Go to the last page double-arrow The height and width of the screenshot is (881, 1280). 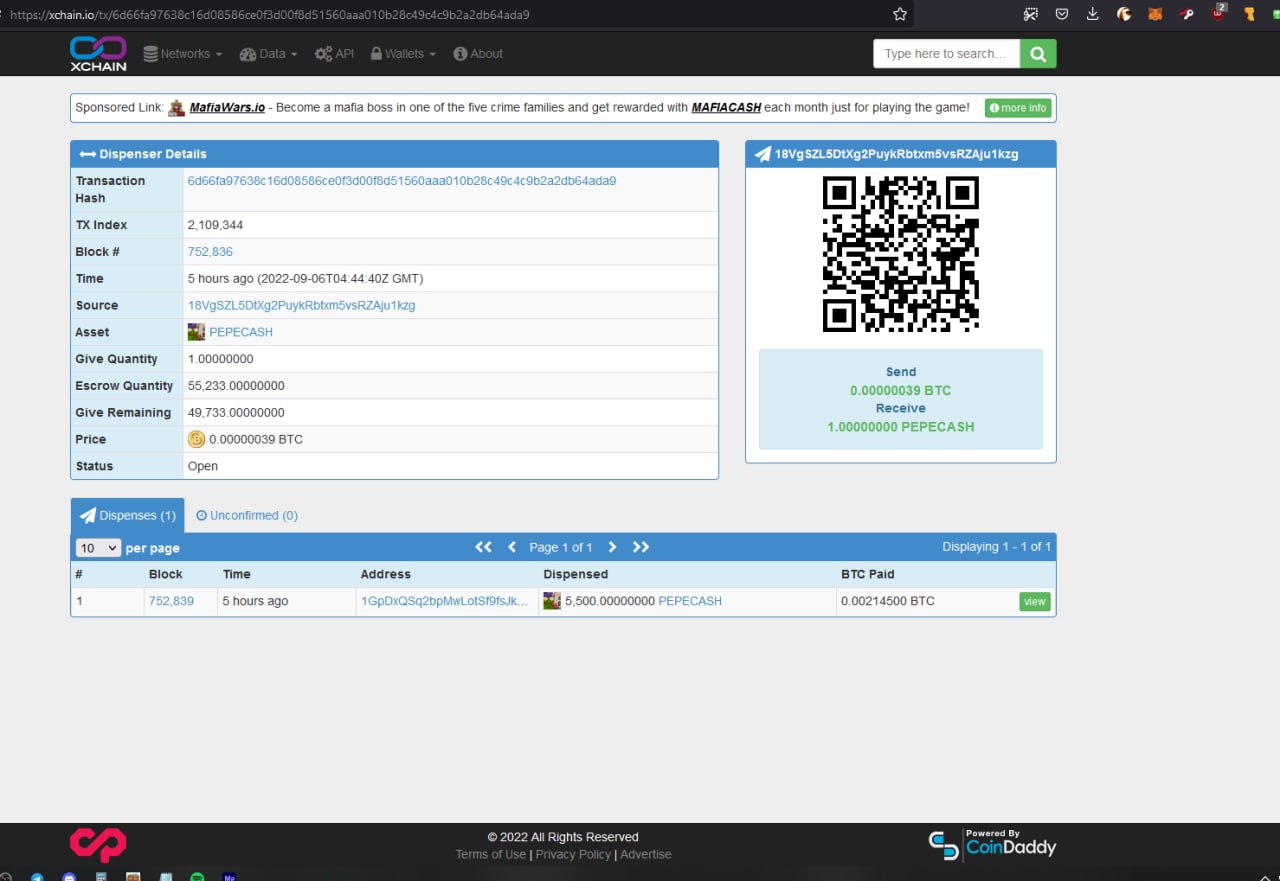pos(641,547)
